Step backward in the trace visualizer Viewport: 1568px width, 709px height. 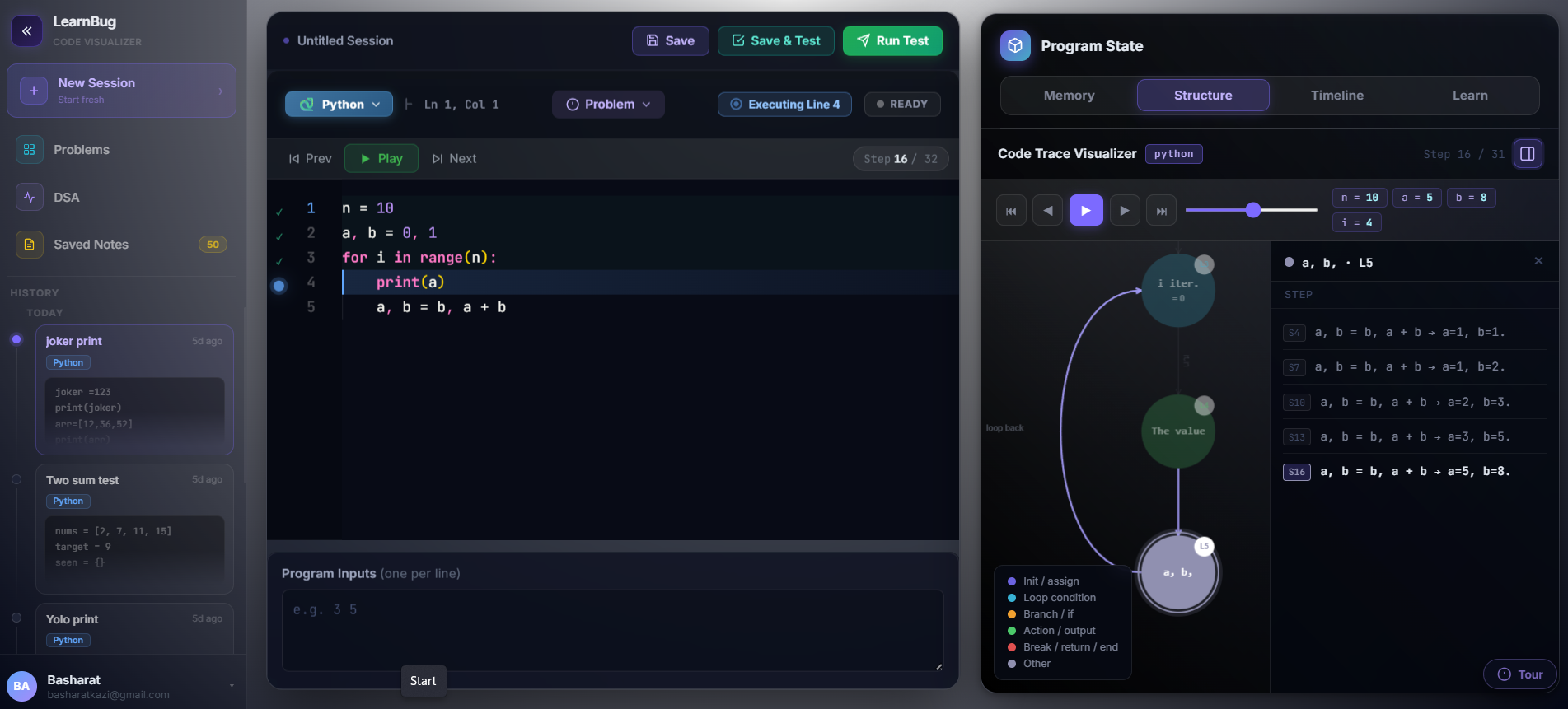pos(1047,211)
